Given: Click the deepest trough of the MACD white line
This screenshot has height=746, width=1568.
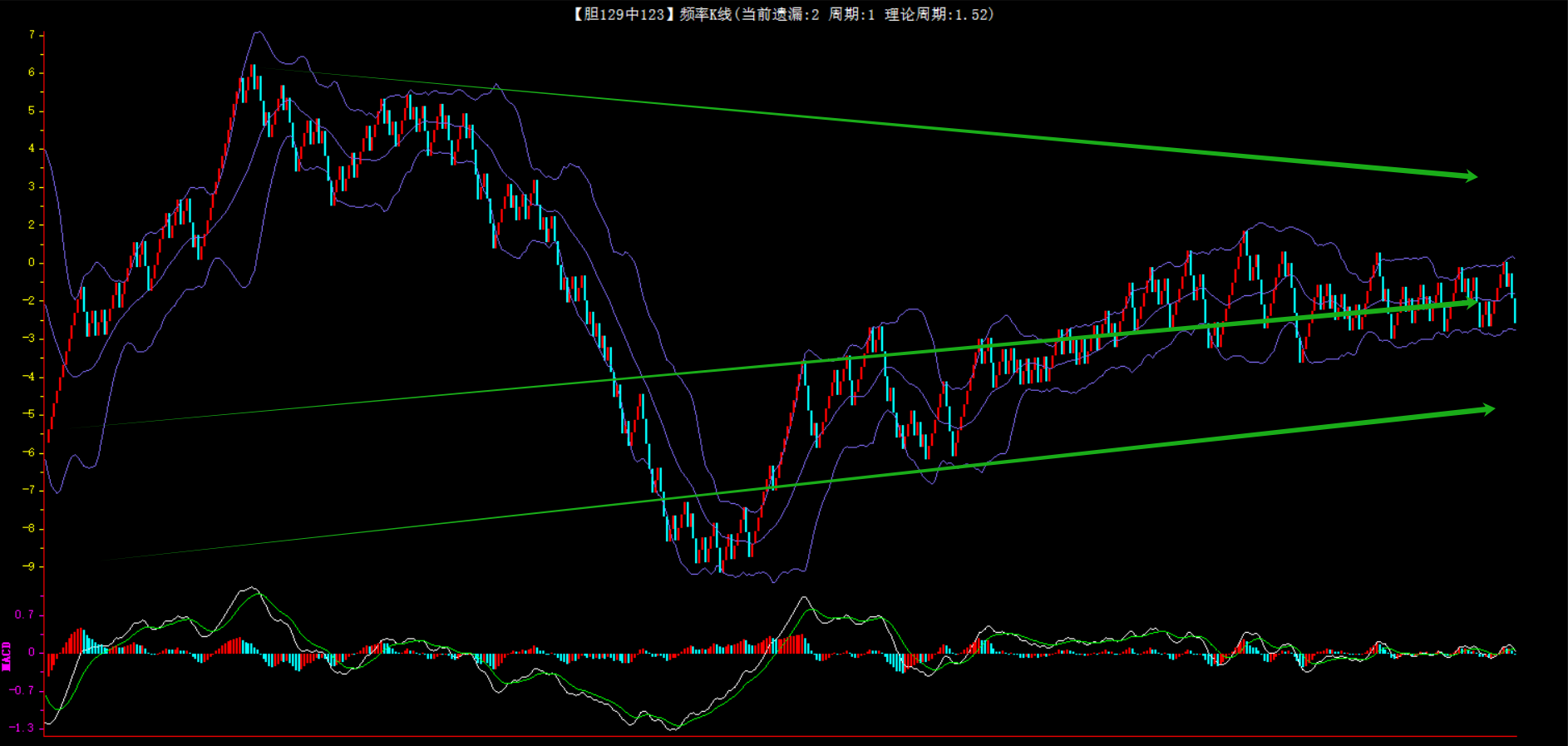Looking at the screenshot, I should pyautogui.click(x=672, y=729).
